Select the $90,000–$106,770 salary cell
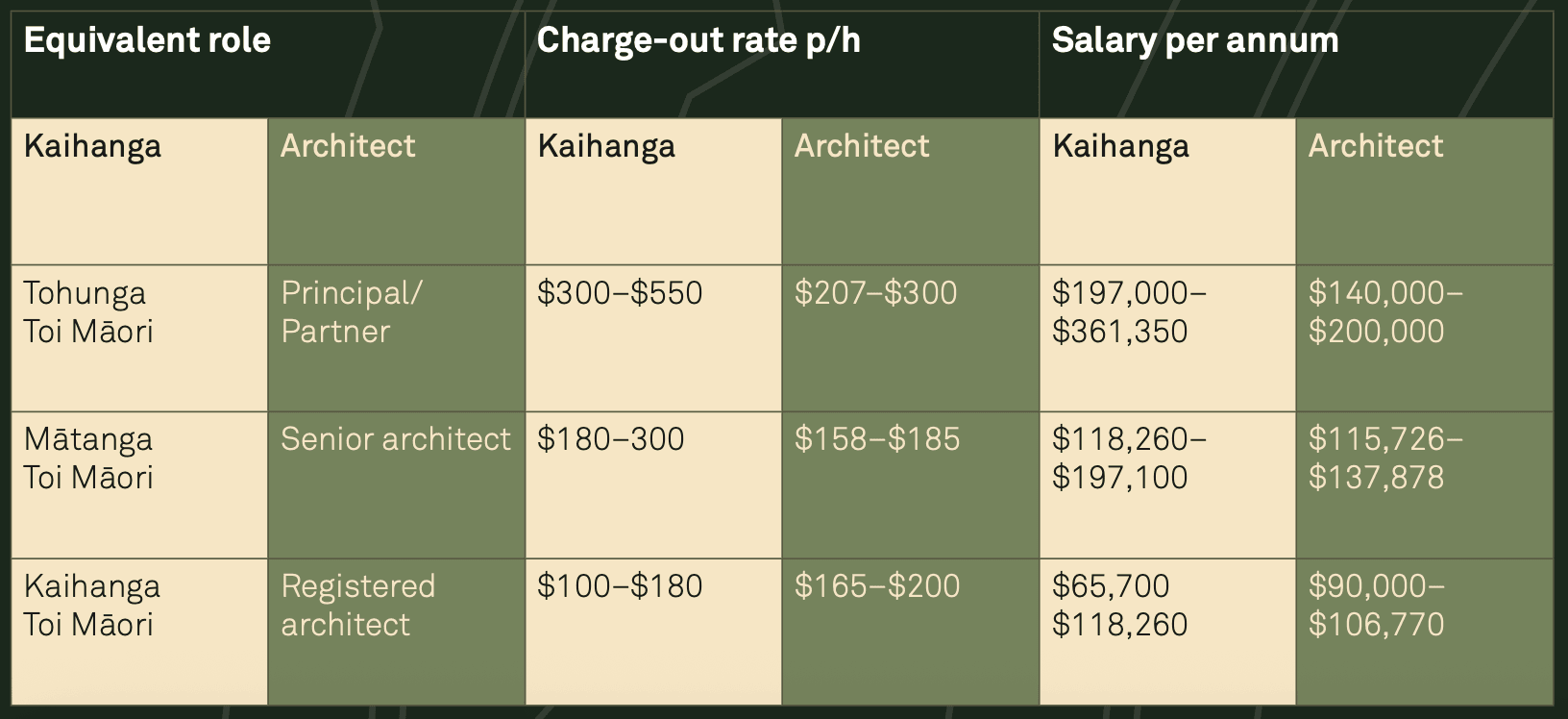Viewport: 1568px width, 719px height. coord(1376,606)
